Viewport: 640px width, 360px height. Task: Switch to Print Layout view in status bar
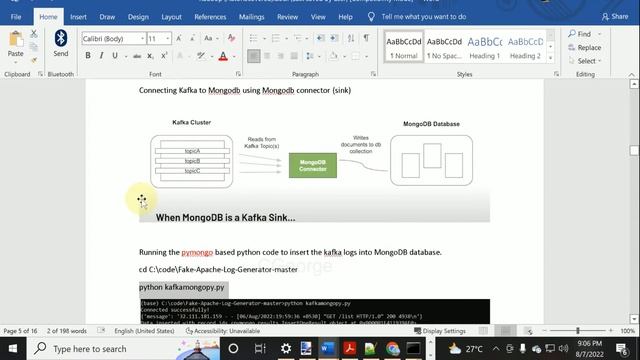506,331
